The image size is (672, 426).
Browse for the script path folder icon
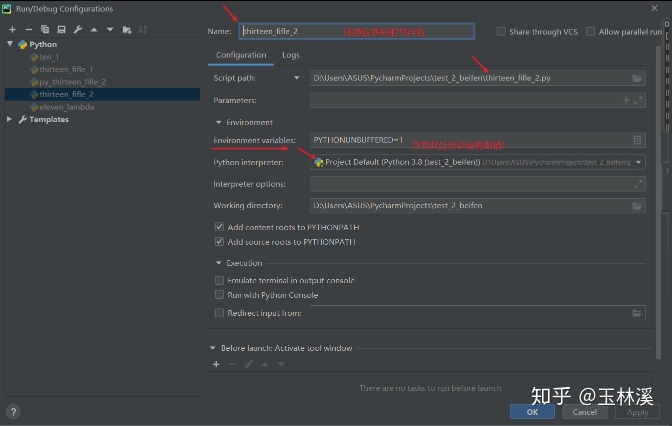click(637, 78)
